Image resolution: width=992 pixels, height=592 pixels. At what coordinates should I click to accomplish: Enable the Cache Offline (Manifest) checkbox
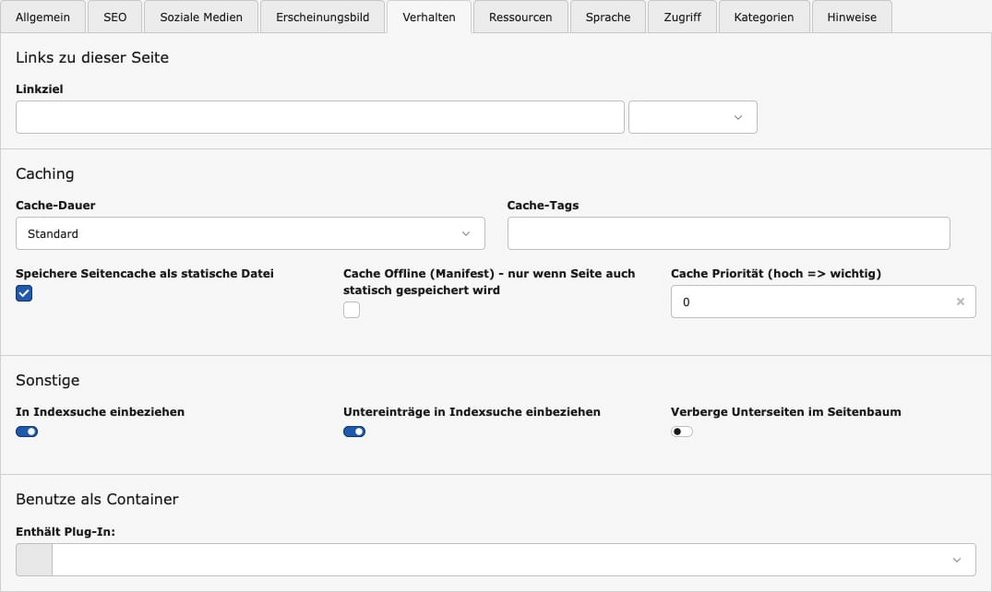click(351, 310)
